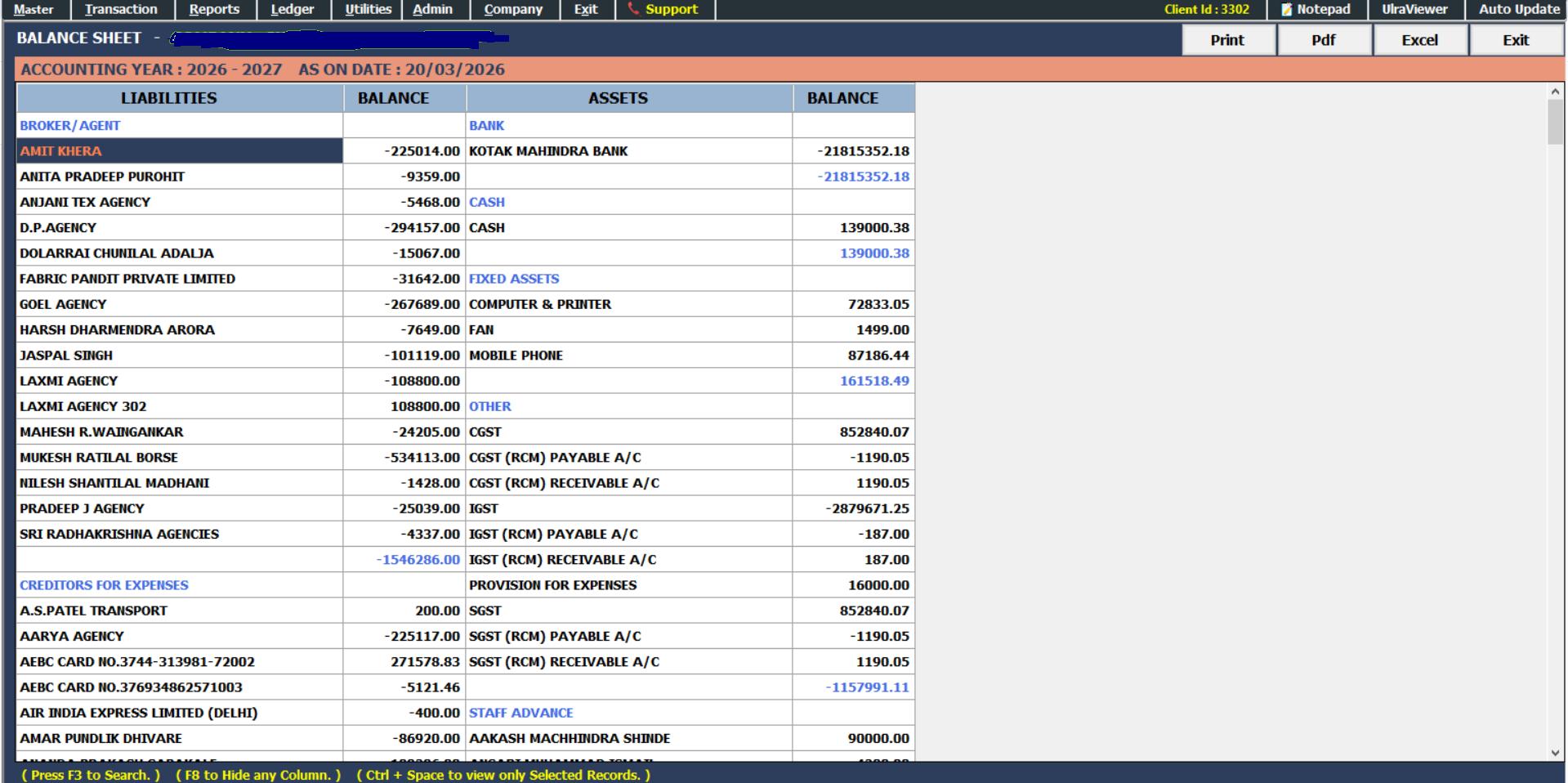Click the Support phone icon
The image size is (1568, 783).
coord(633,9)
